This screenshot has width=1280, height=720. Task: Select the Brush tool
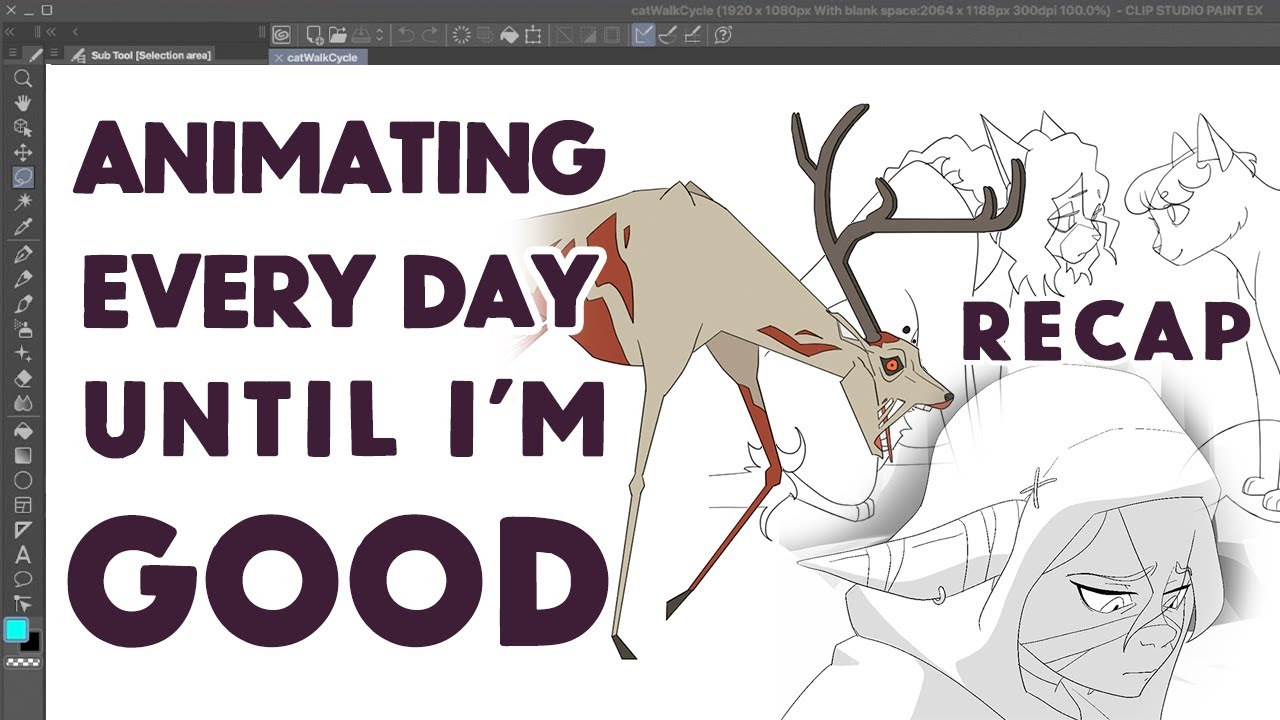22,305
